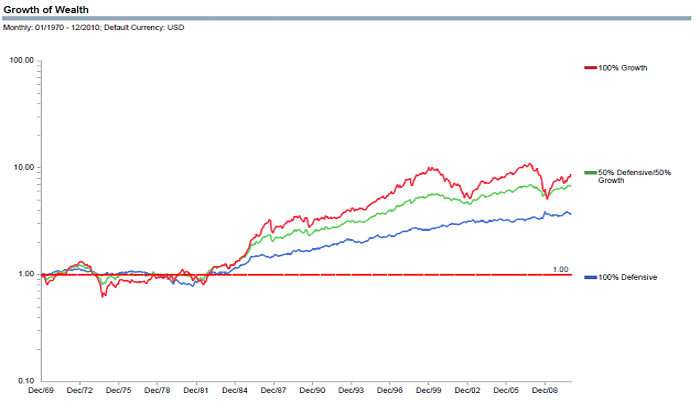Click the red 100% Growth legend swatch
The image size is (700, 420).
[x=591, y=68]
